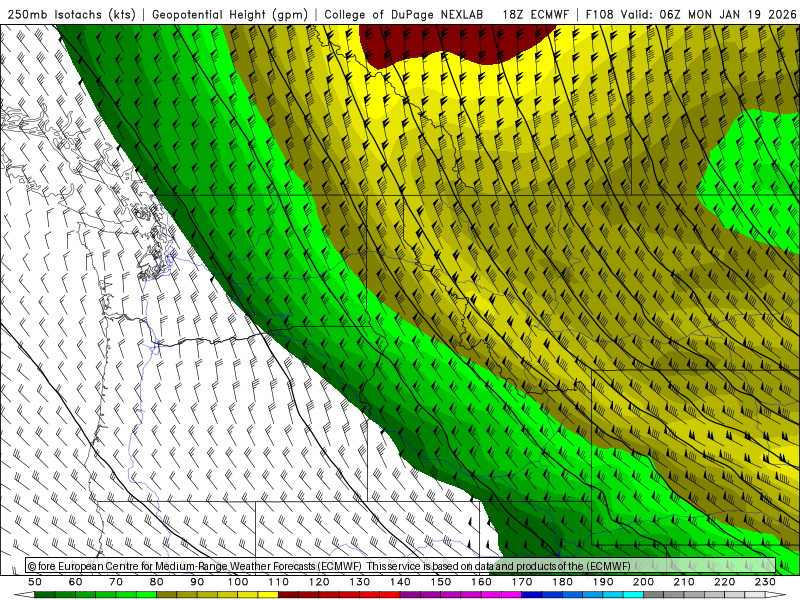
Task: Click the '250mb Isotachs (kts)' title text
Action: 72,14
